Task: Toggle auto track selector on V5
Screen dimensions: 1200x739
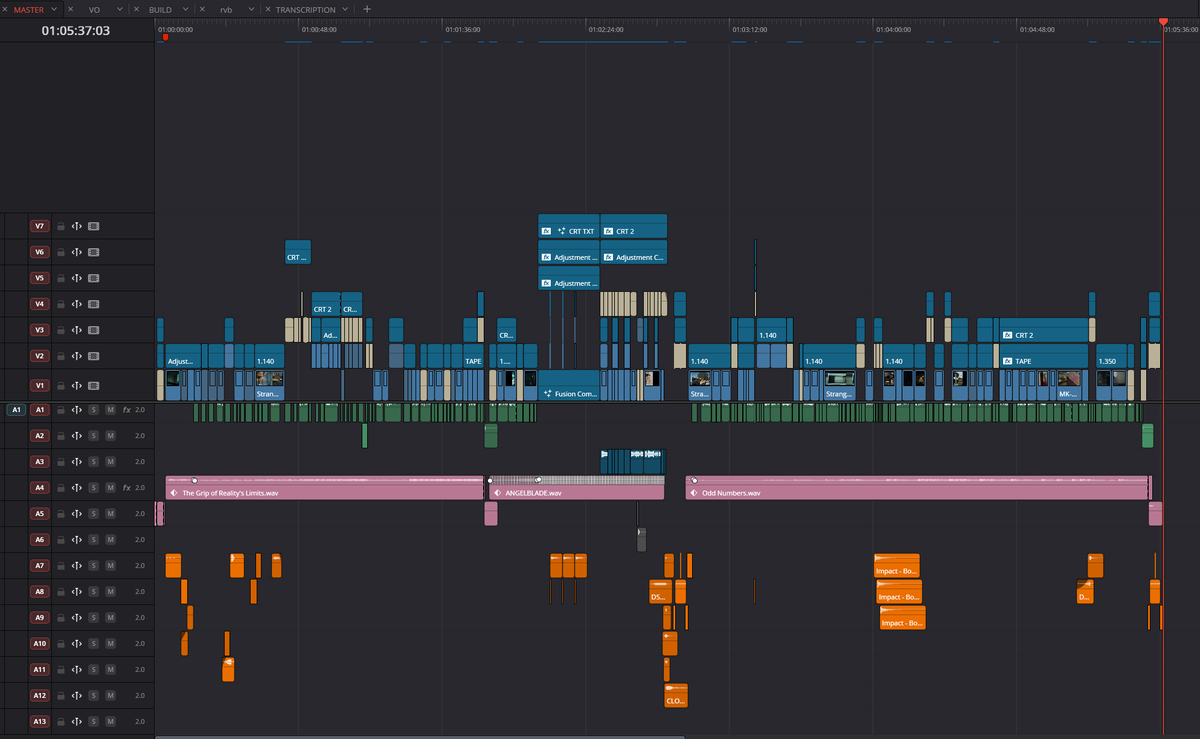Action: pos(76,278)
